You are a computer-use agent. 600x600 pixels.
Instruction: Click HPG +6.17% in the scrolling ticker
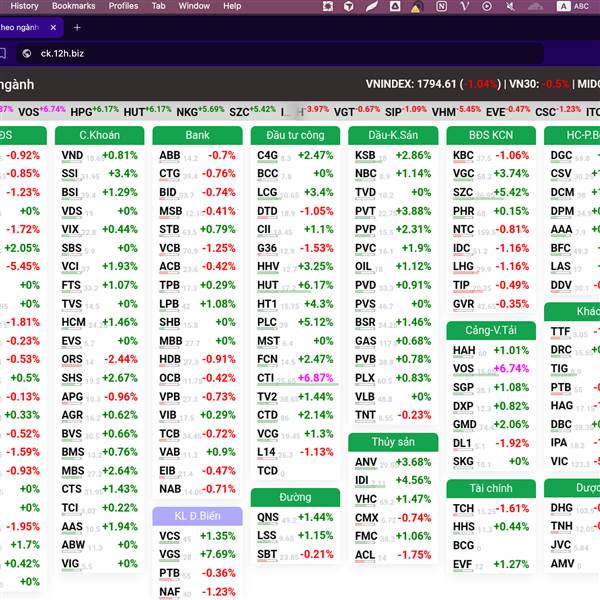tap(95, 111)
